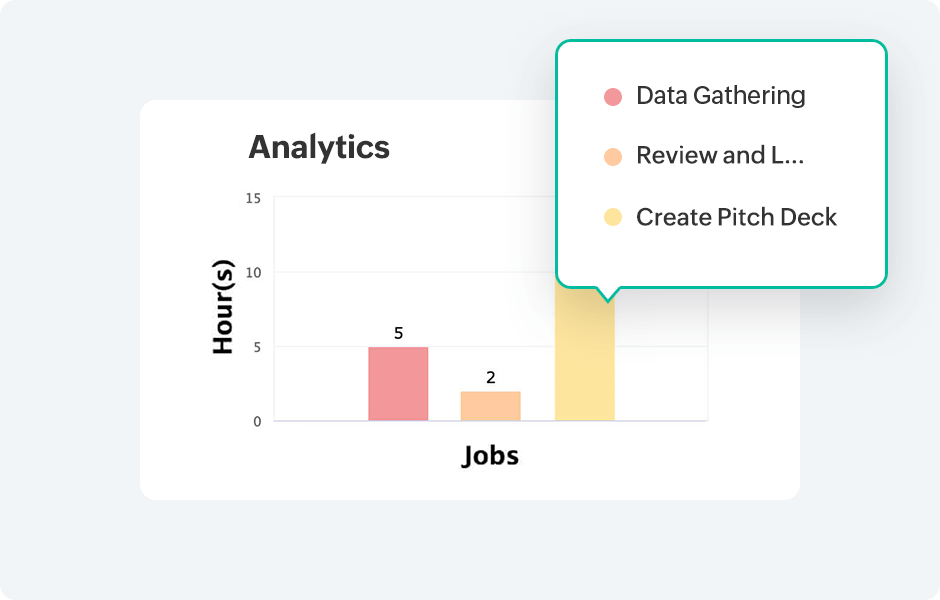The image size is (940, 600).
Task: Click the 15 tick on the y-axis
Action: coord(253,198)
